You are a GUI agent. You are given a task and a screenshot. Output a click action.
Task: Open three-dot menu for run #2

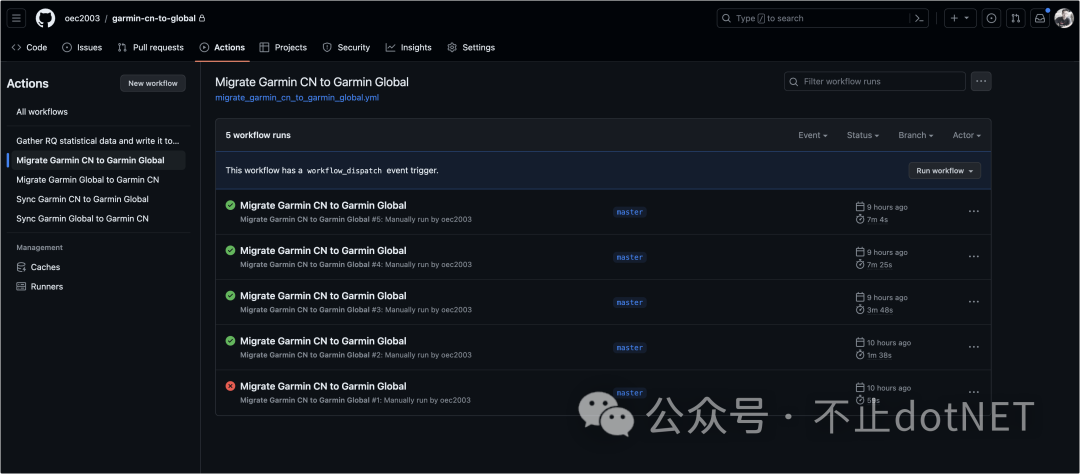[973, 347]
